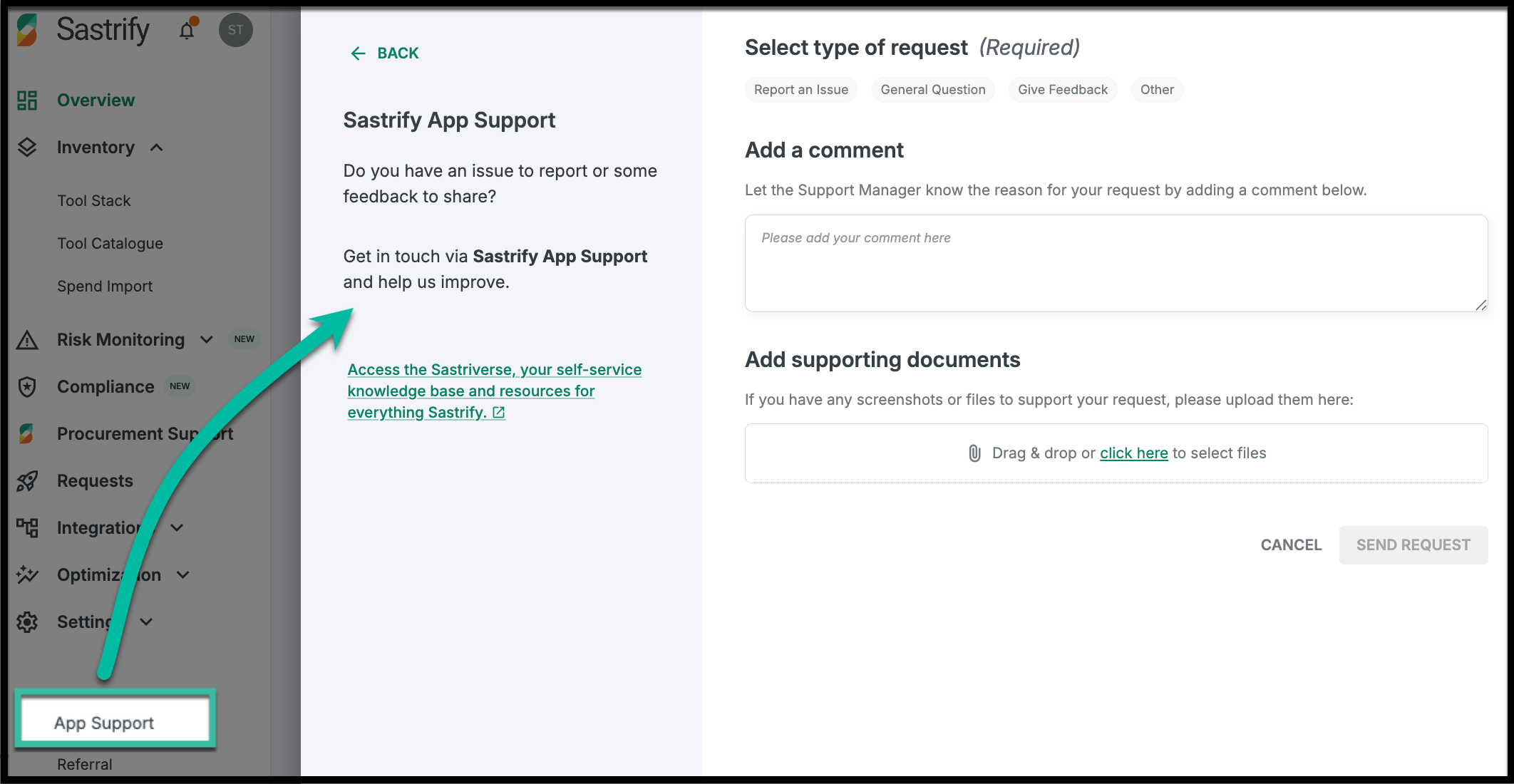Image resolution: width=1514 pixels, height=784 pixels.
Task: Click the Overview dashboard icon
Action: pyautogui.click(x=27, y=100)
